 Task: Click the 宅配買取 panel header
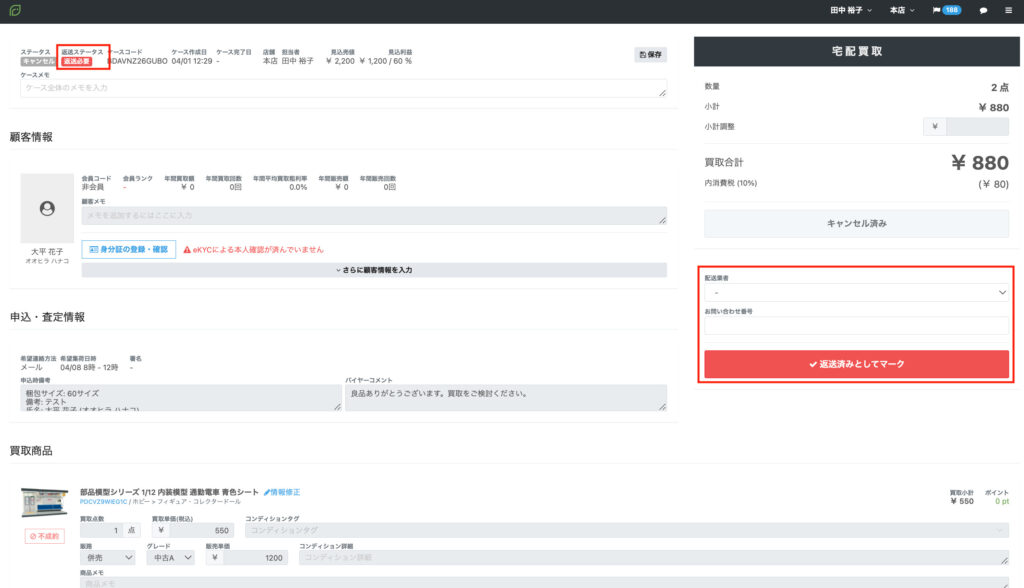(856, 51)
